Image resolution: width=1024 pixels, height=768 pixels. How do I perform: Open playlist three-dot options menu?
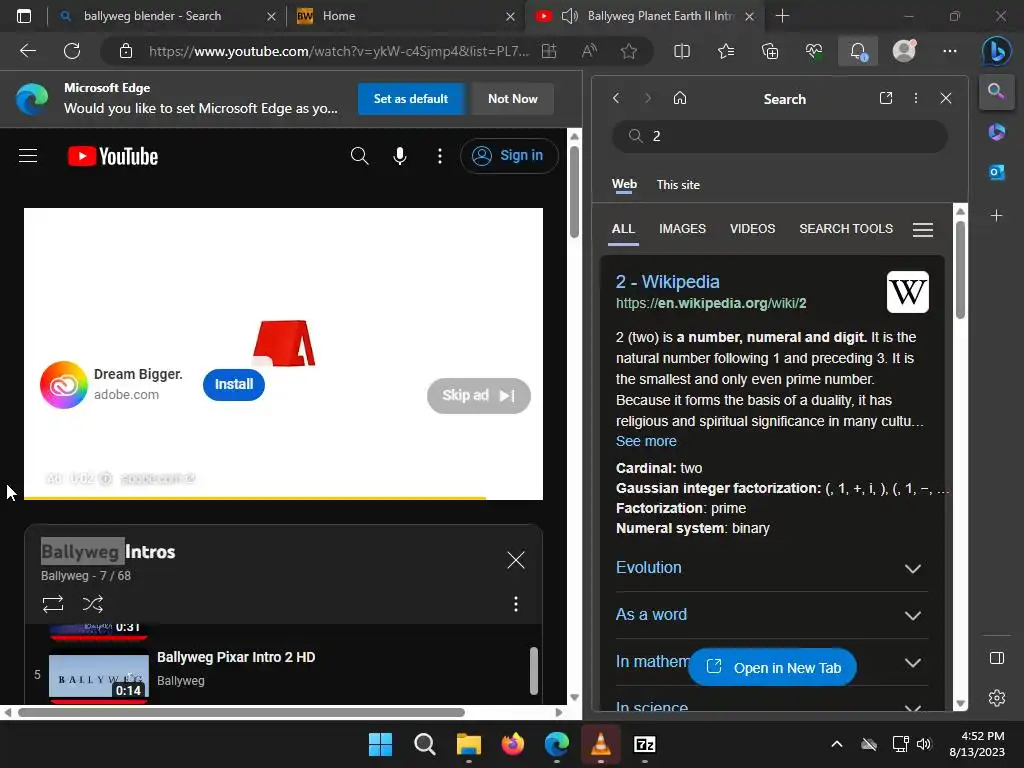click(x=516, y=604)
